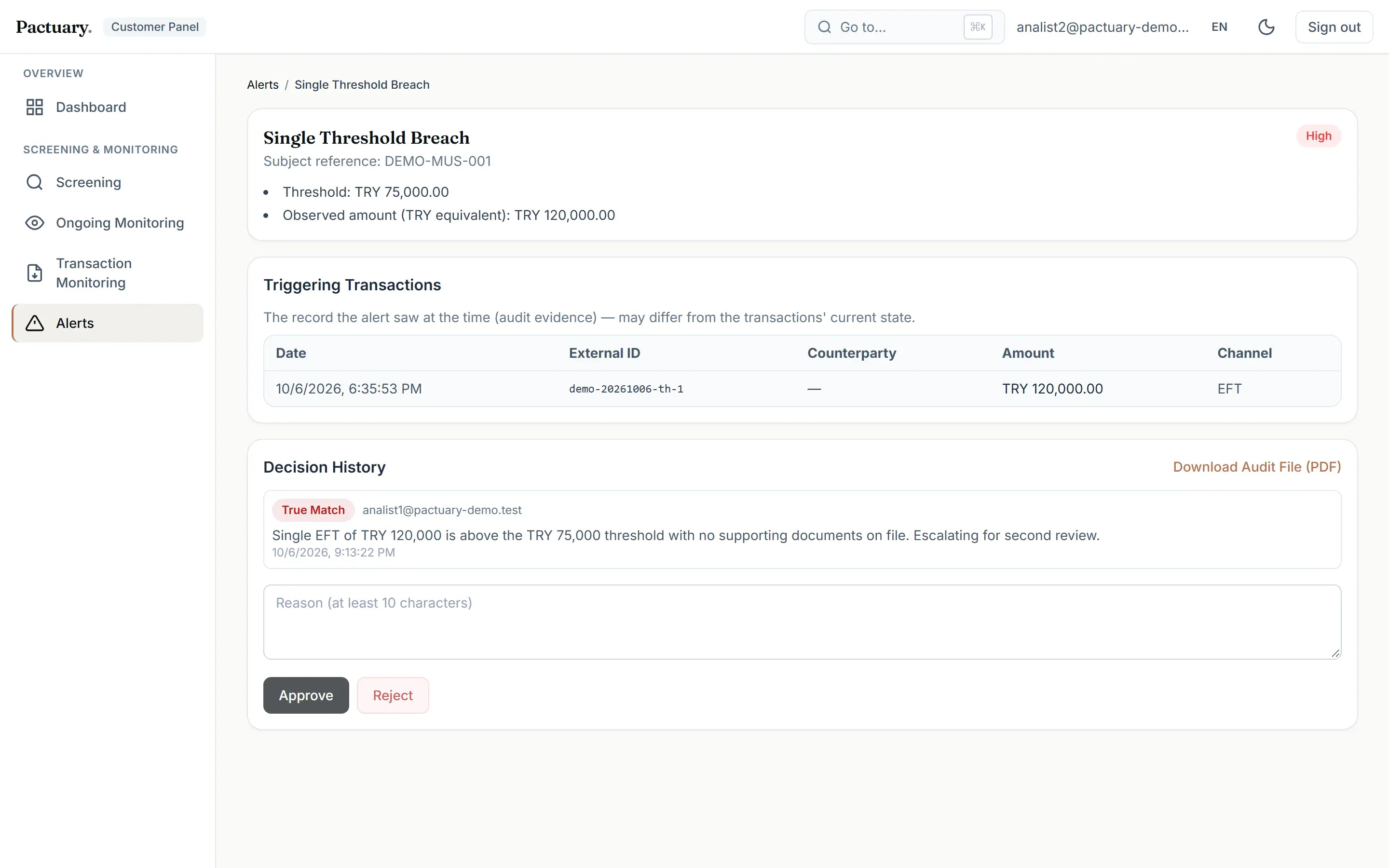
Task: Open the Screening section
Action: click(x=108, y=183)
